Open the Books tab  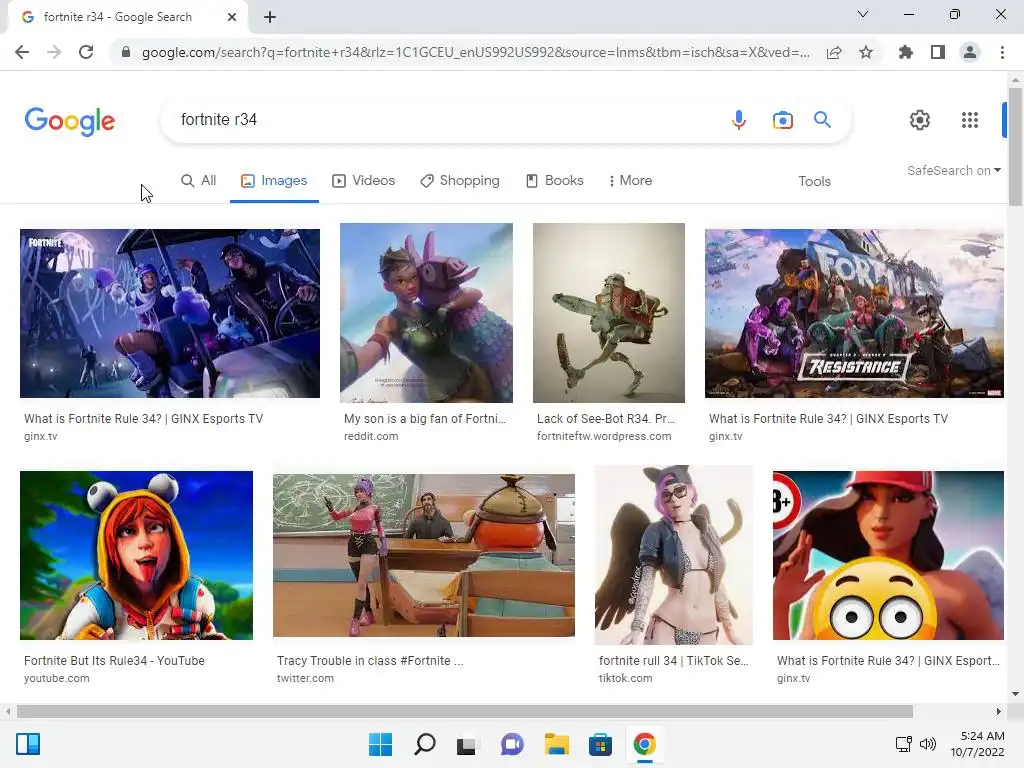click(x=554, y=181)
